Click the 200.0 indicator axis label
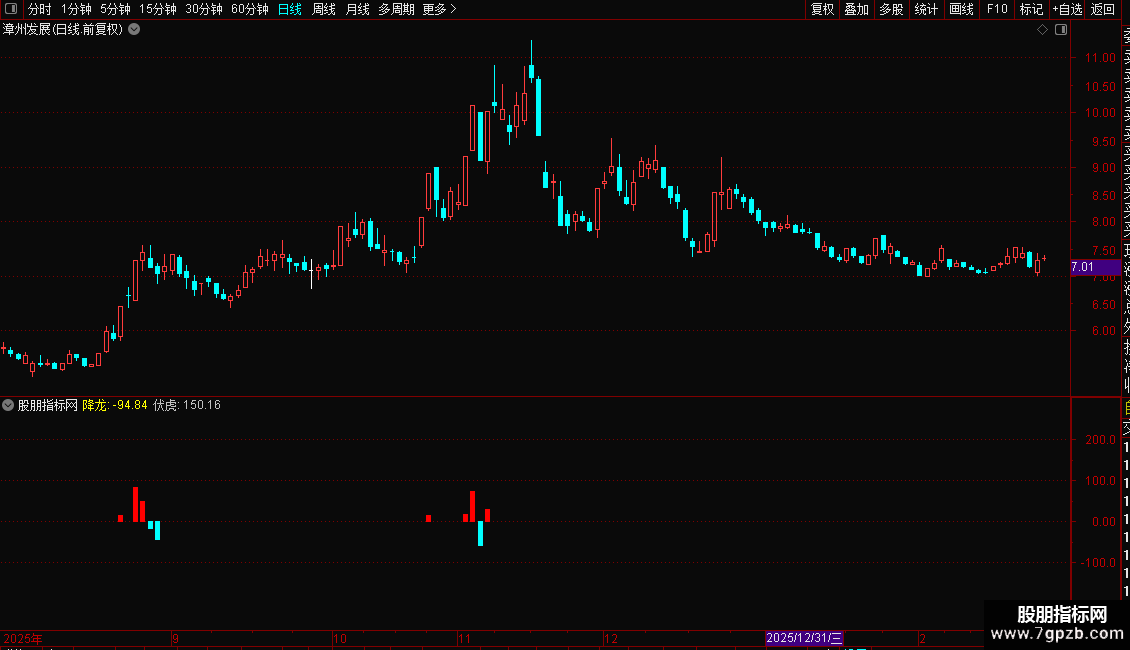The height and width of the screenshot is (650, 1130). point(1100,440)
